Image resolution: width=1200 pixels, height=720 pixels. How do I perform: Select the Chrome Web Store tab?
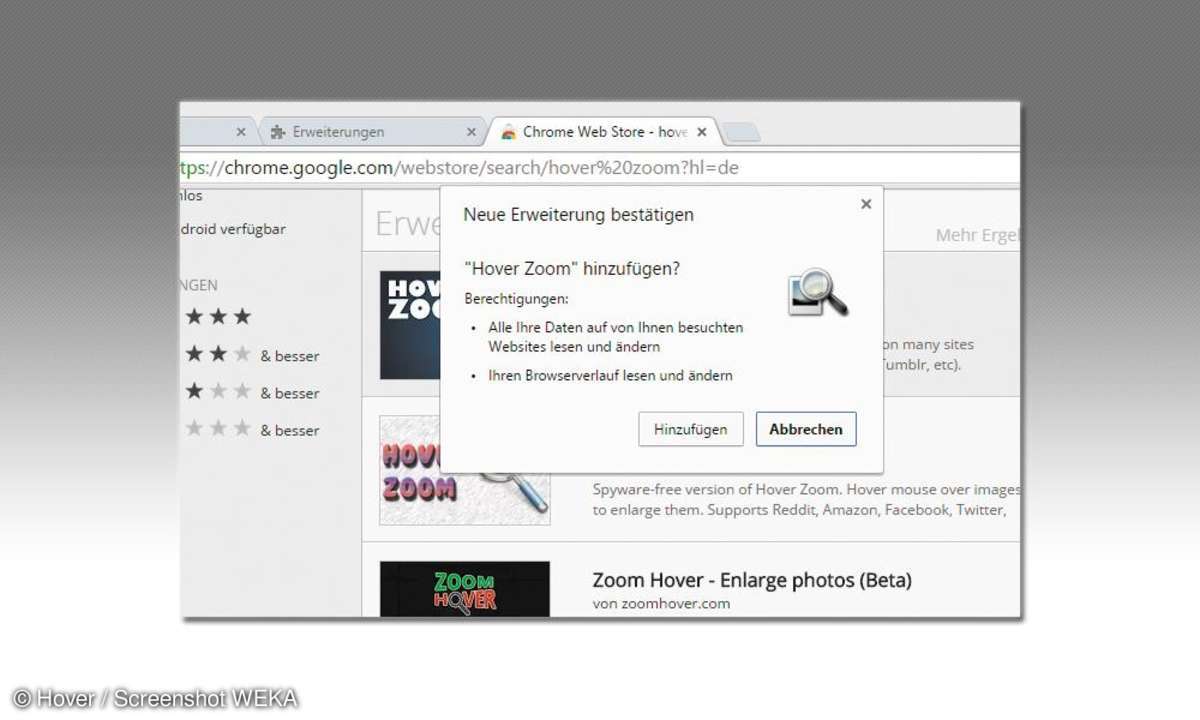point(604,132)
